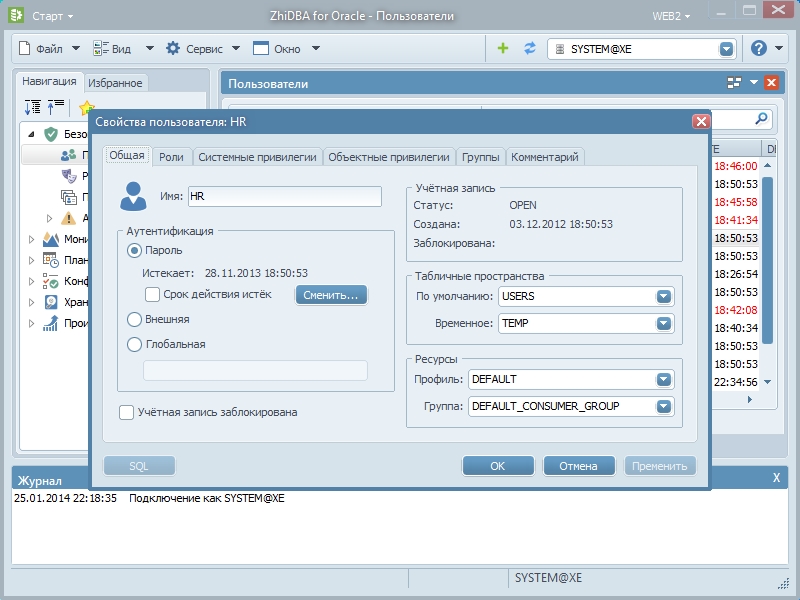Collapse the Безо security tree node
The width and height of the screenshot is (800, 600).
31,134
